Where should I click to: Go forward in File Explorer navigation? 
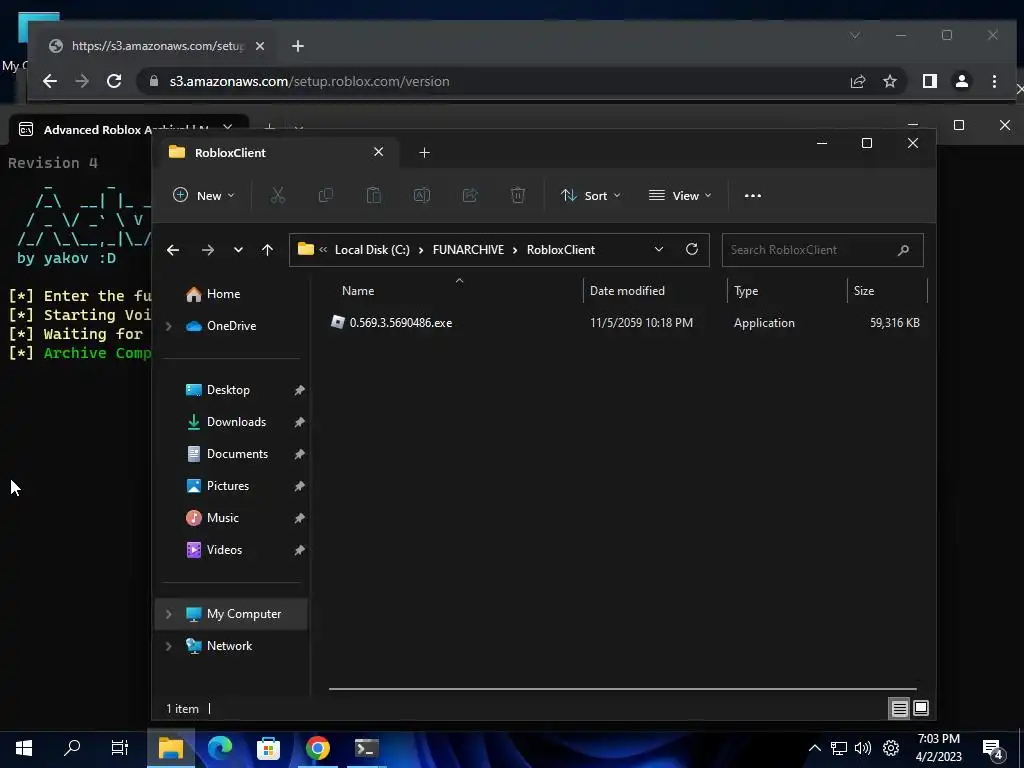208,250
